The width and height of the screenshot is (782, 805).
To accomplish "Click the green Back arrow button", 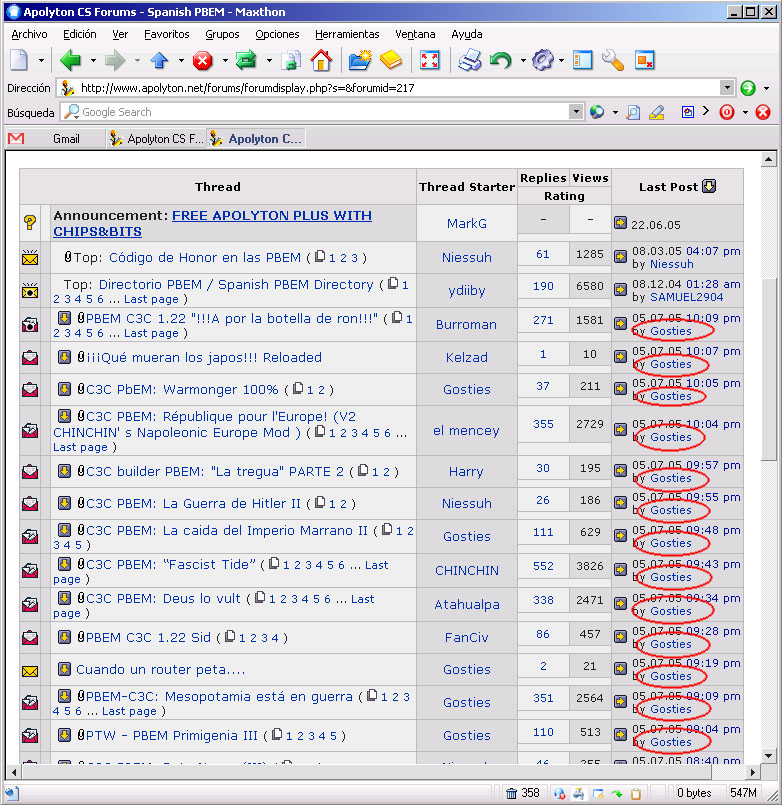I will click(x=69, y=61).
